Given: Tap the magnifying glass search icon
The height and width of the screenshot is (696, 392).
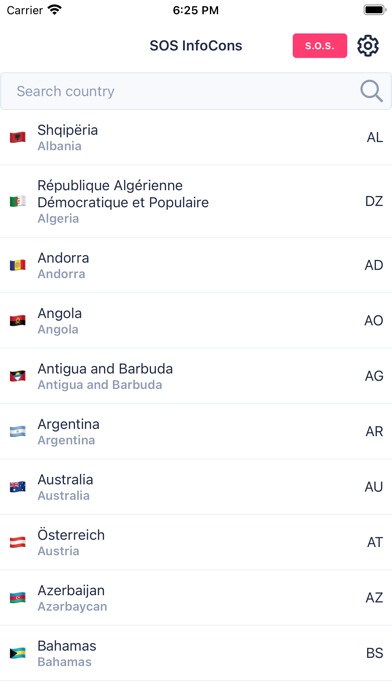Looking at the screenshot, I should (371, 91).
